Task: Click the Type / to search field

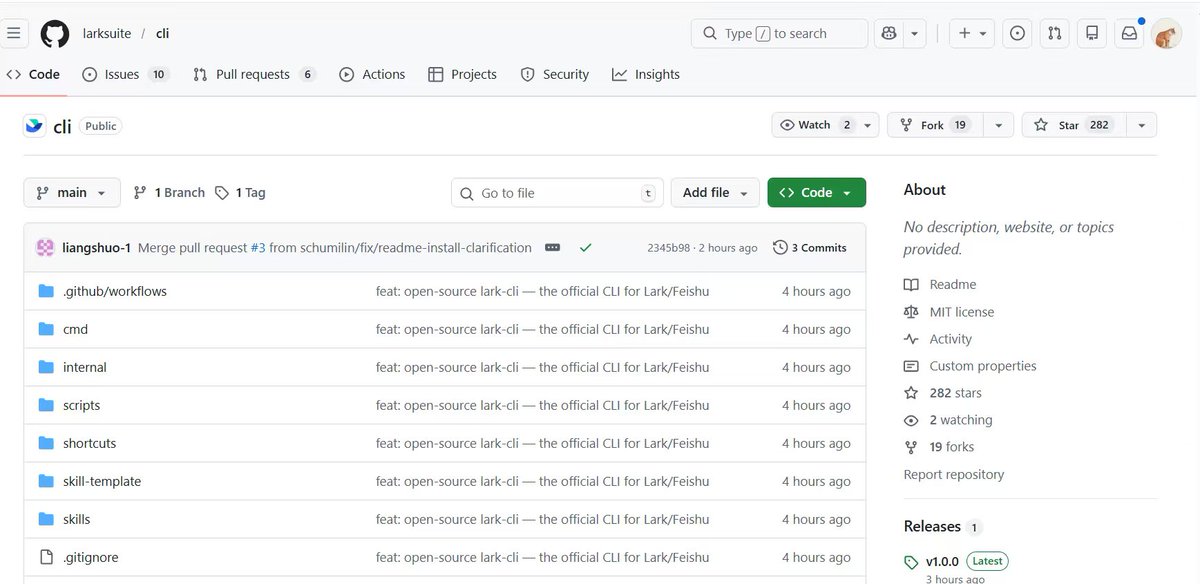Action: click(779, 33)
